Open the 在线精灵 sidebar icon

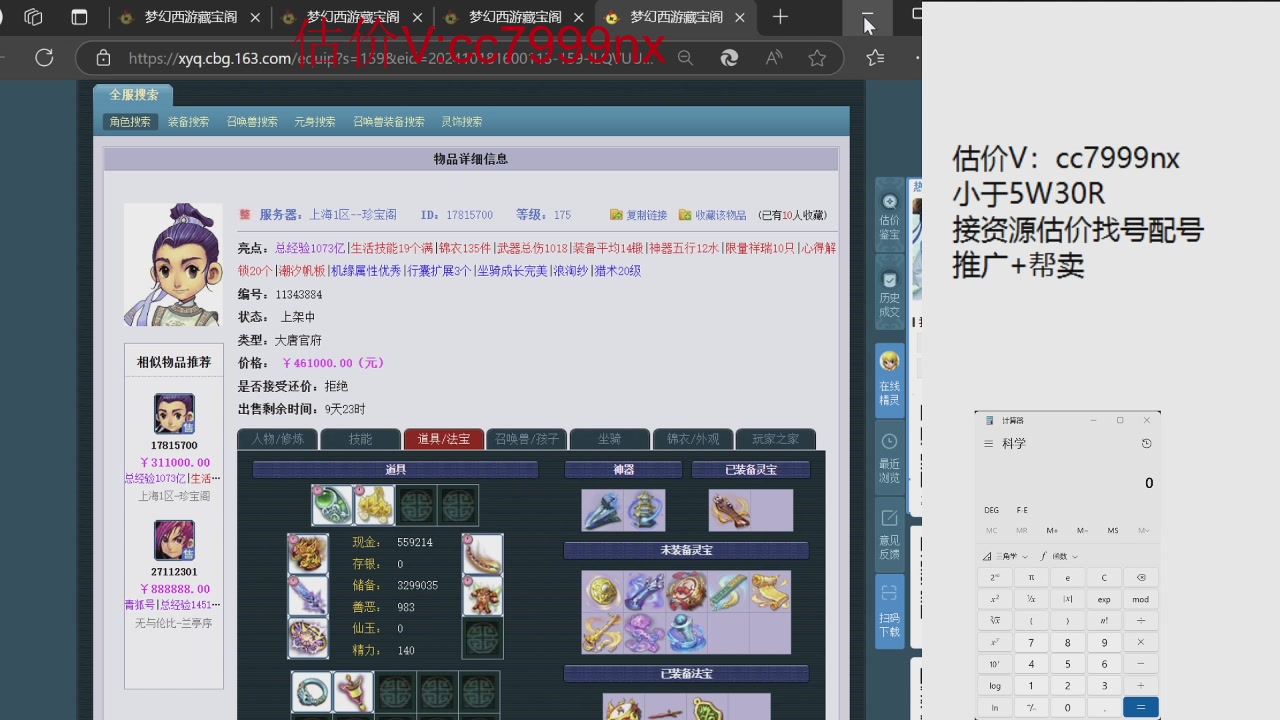tap(889, 378)
